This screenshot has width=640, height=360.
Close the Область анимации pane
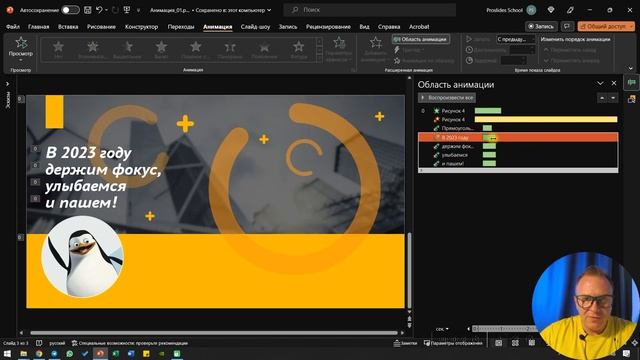click(x=614, y=83)
